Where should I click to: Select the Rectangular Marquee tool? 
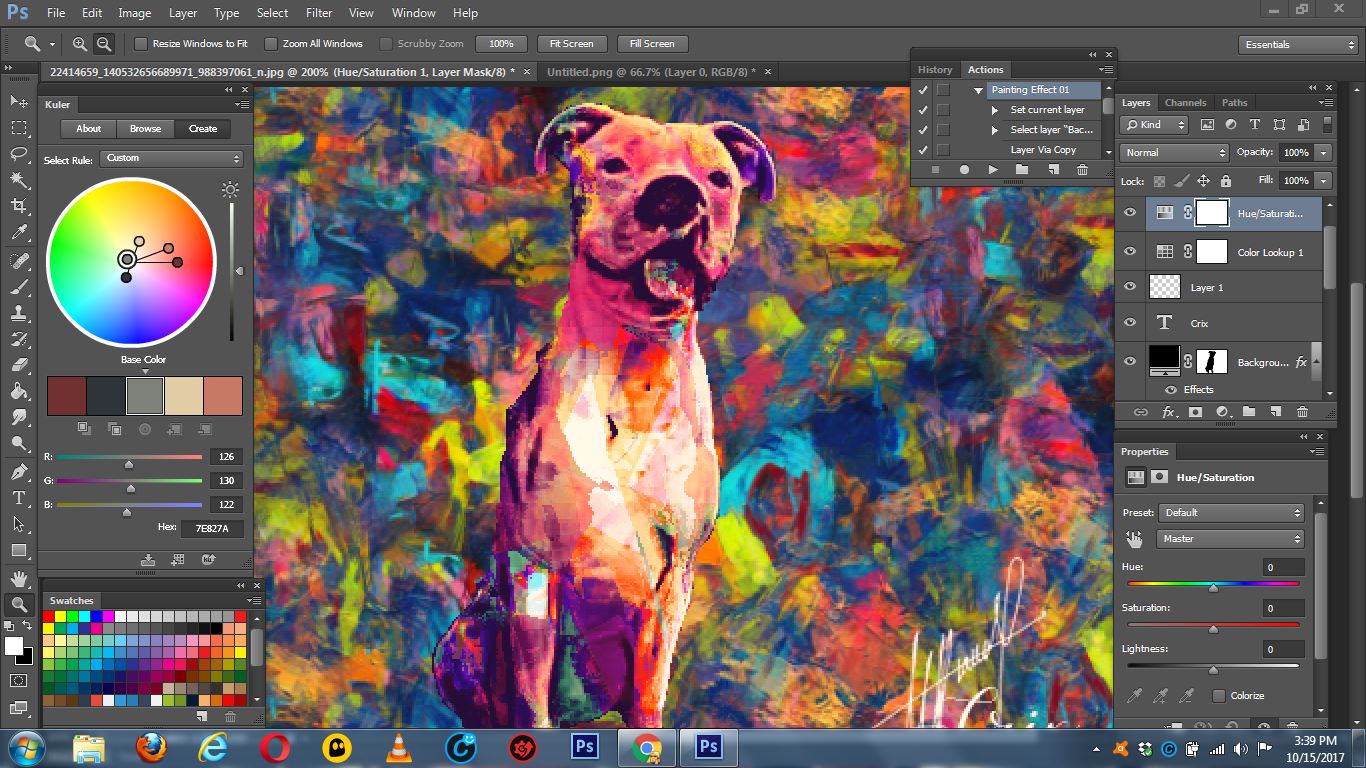click(18, 128)
